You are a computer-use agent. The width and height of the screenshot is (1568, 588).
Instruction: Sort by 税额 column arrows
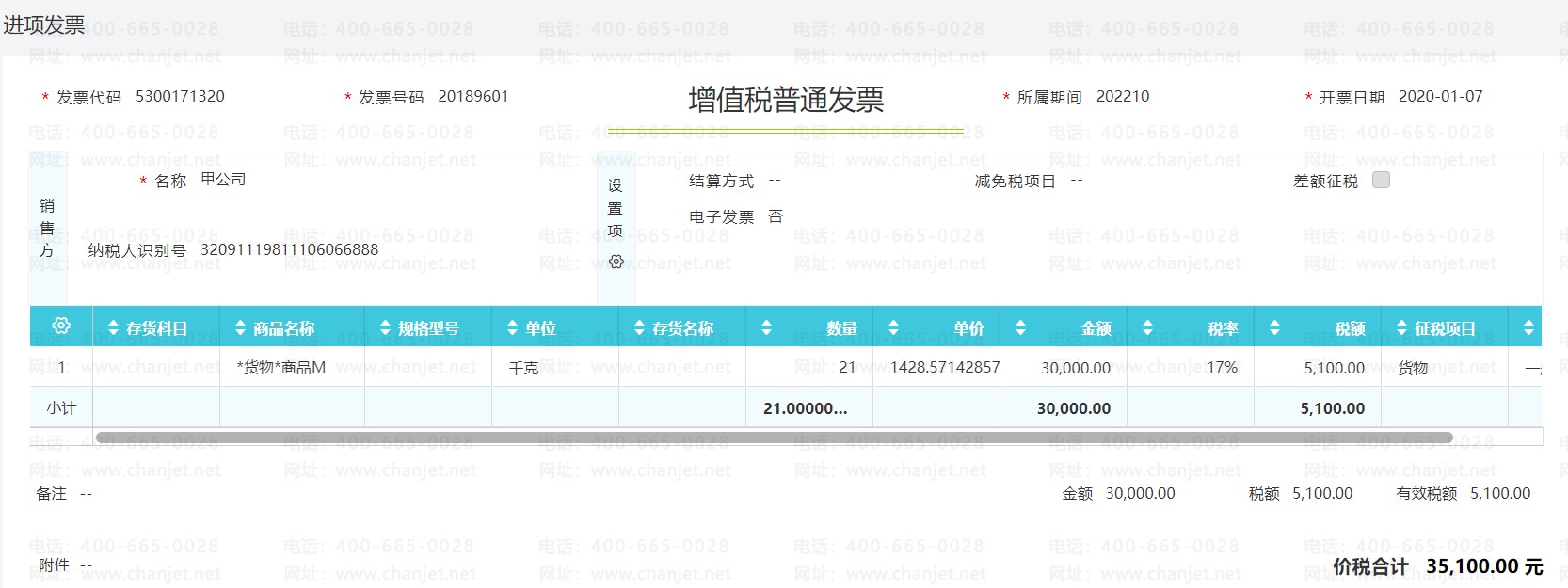click(1274, 328)
